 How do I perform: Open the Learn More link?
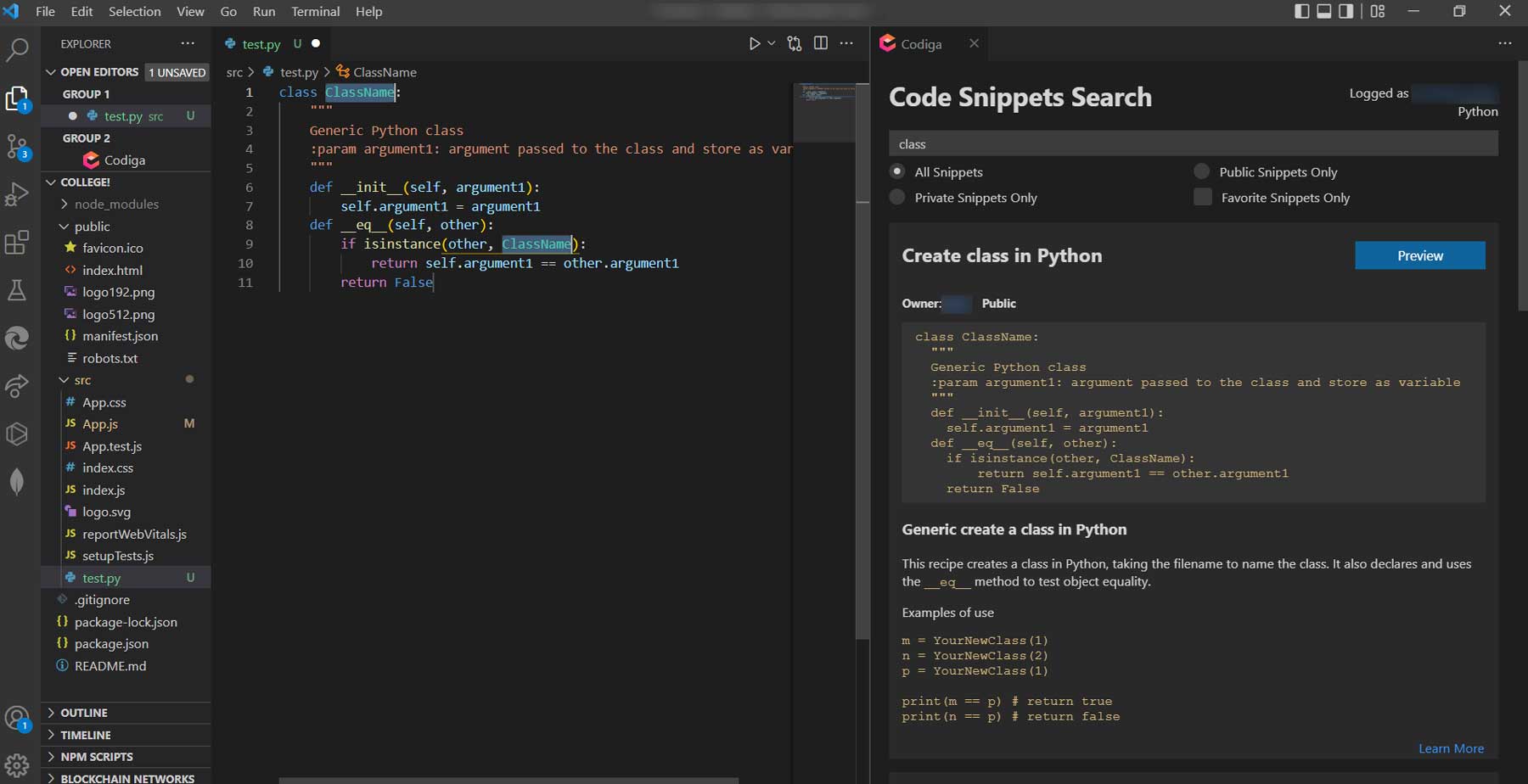tap(1451, 748)
